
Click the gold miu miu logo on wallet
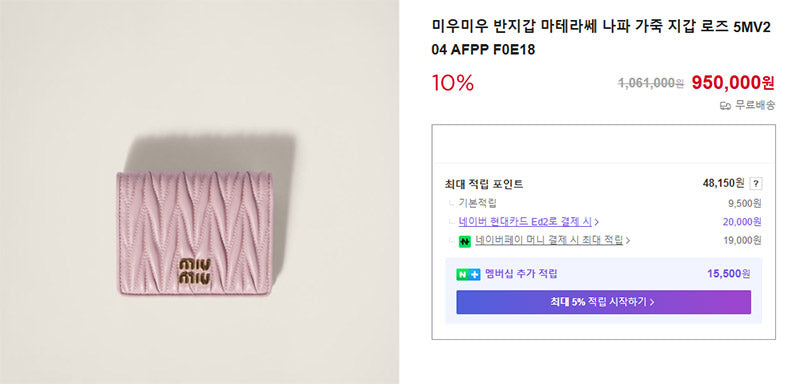pos(194,270)
